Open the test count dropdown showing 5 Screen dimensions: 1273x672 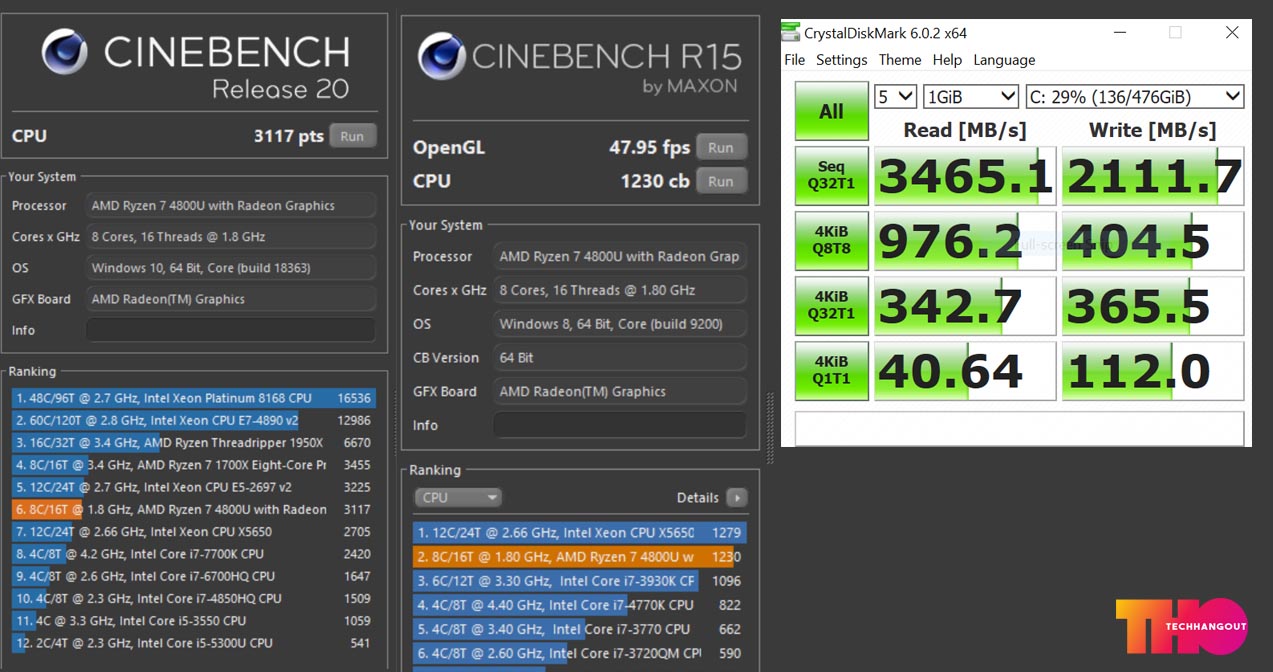[896, 97]
